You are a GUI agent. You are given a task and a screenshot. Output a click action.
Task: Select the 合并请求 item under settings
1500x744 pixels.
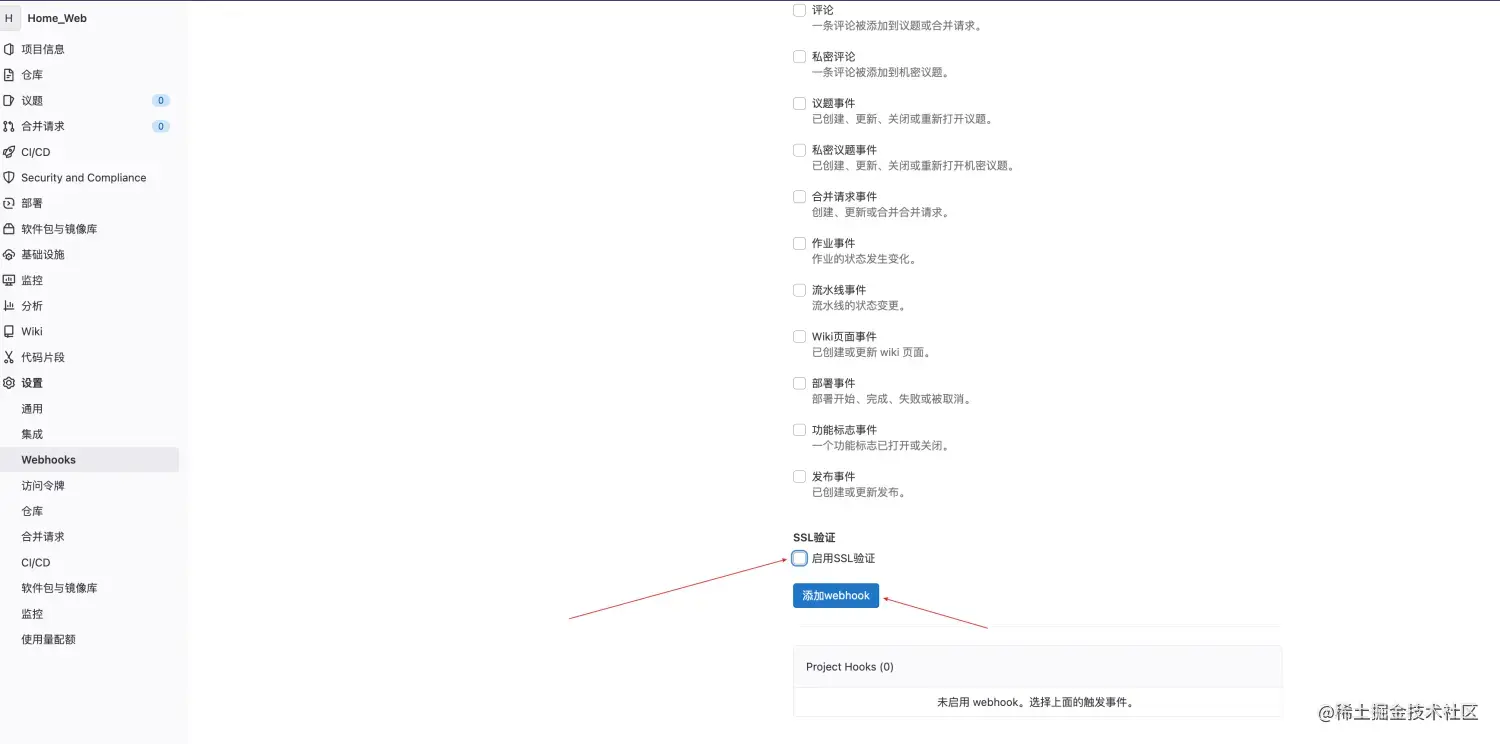click(43, 537)
